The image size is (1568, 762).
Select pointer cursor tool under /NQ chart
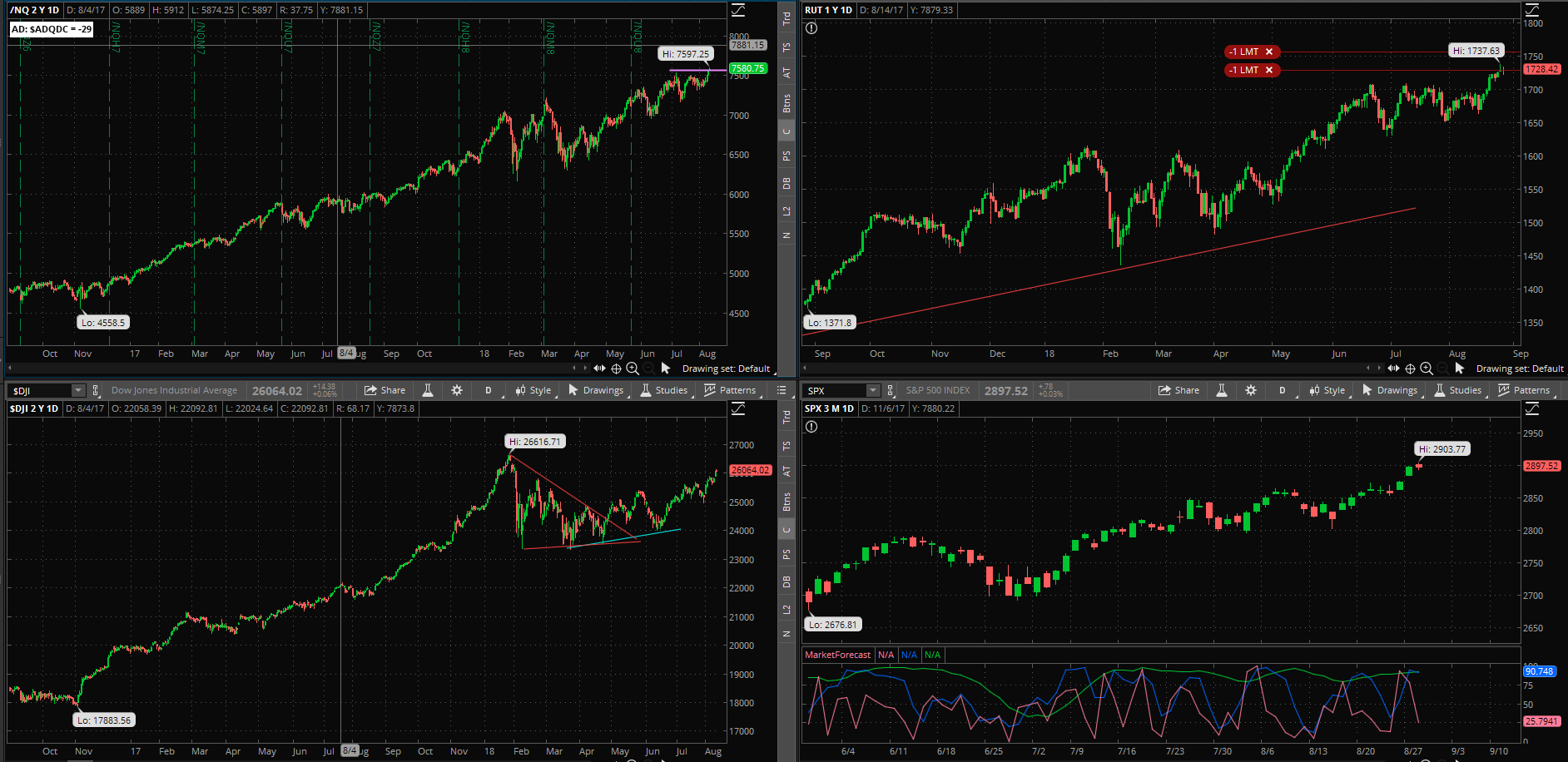point(665,369)
